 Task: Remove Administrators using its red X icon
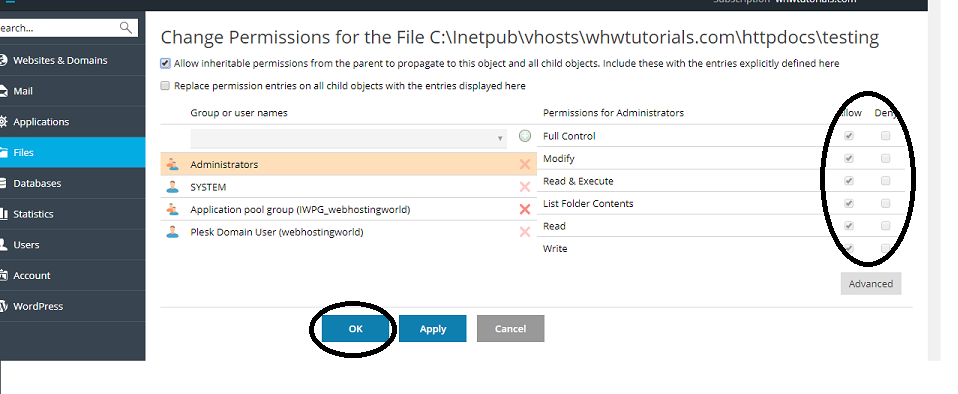524,164
